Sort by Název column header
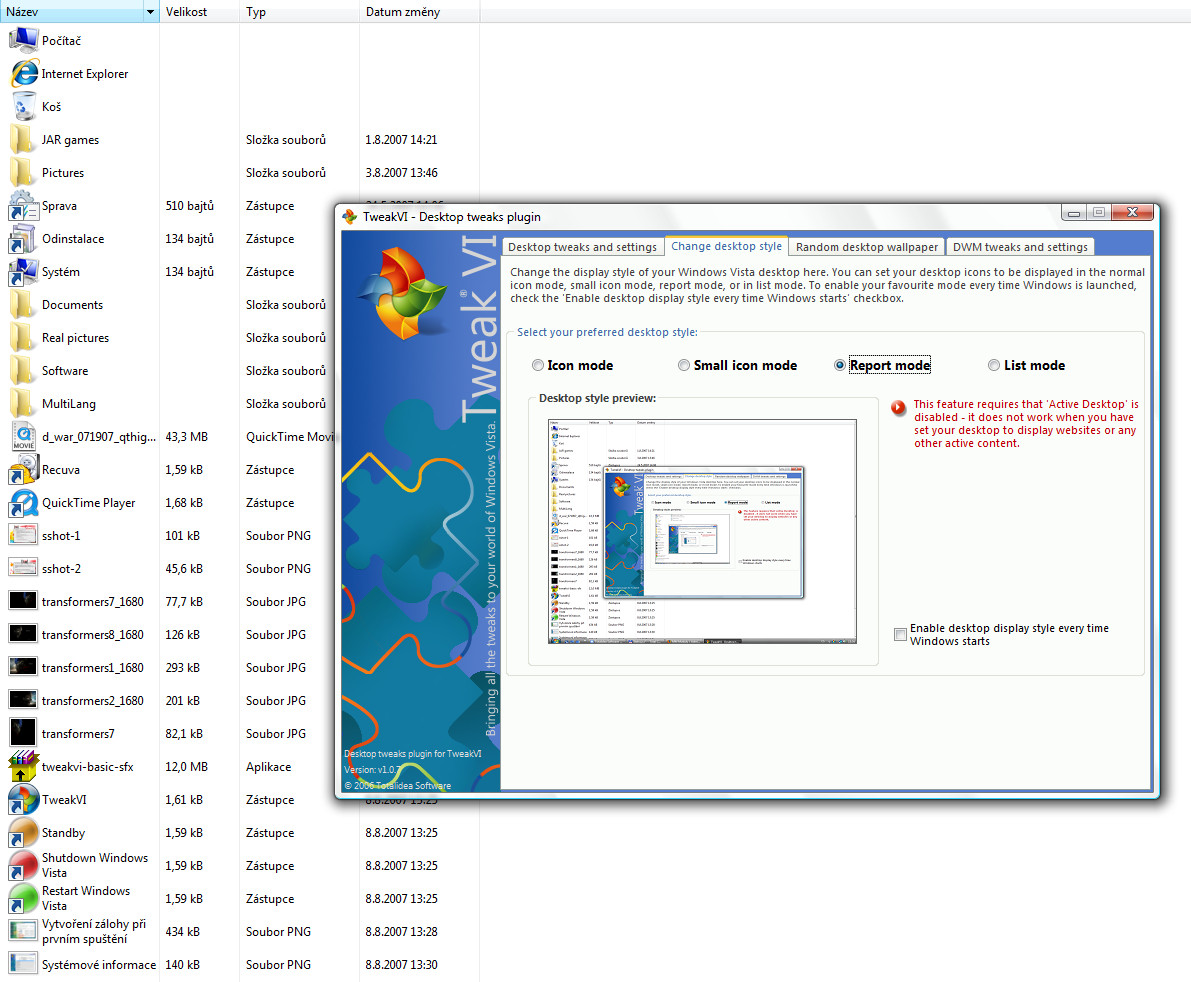The image size is (1191, 982). click(71, 12)
